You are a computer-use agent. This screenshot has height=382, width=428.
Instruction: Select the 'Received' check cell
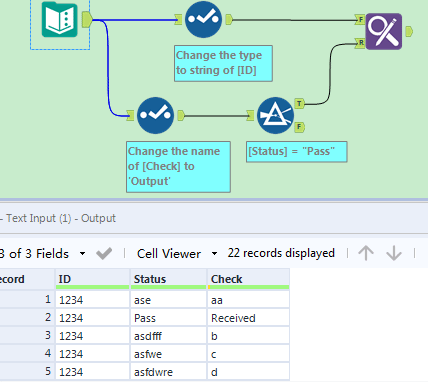pos(248,318)
